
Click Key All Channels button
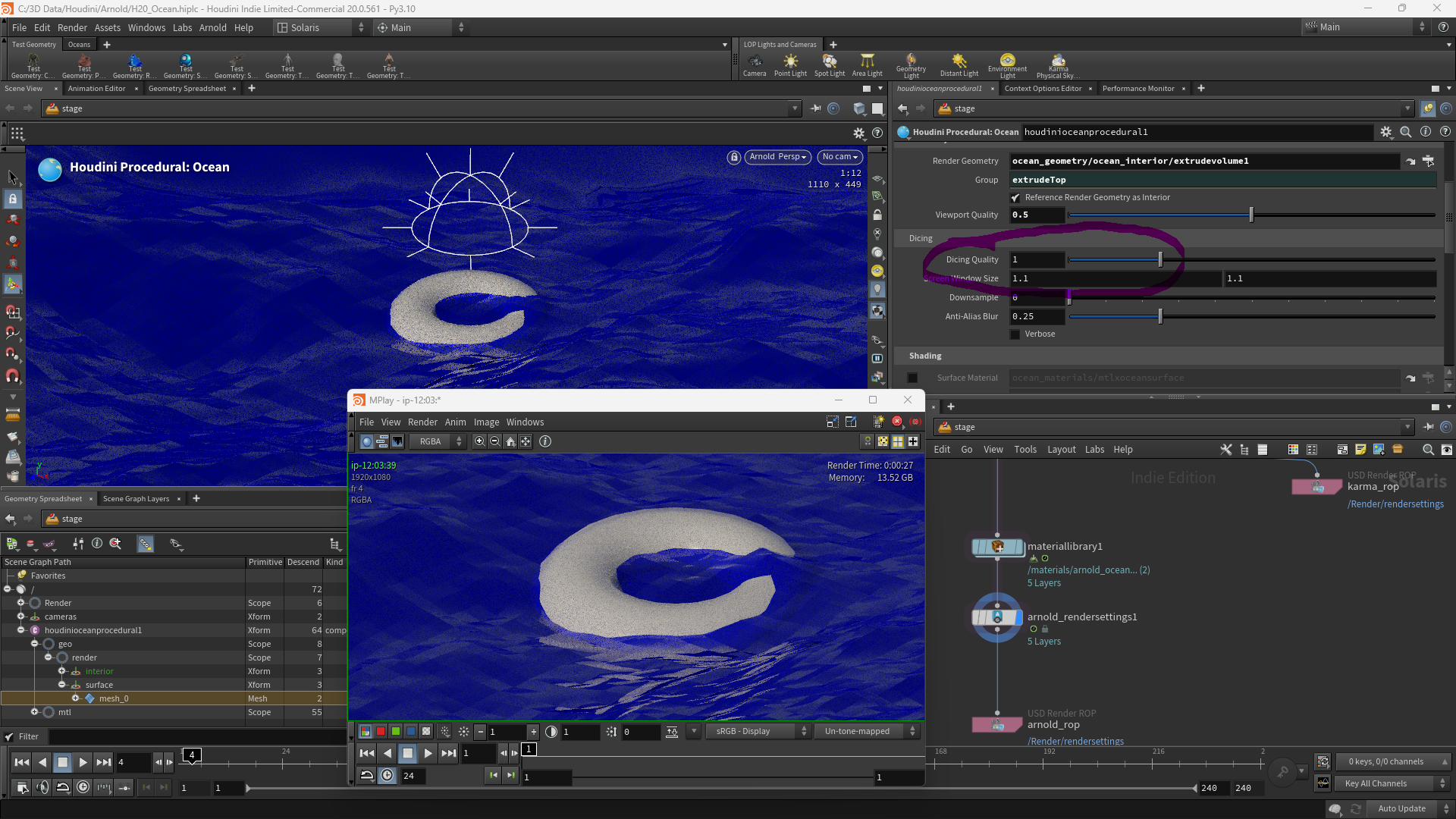pyautogui.click(x=1391, y=783)
